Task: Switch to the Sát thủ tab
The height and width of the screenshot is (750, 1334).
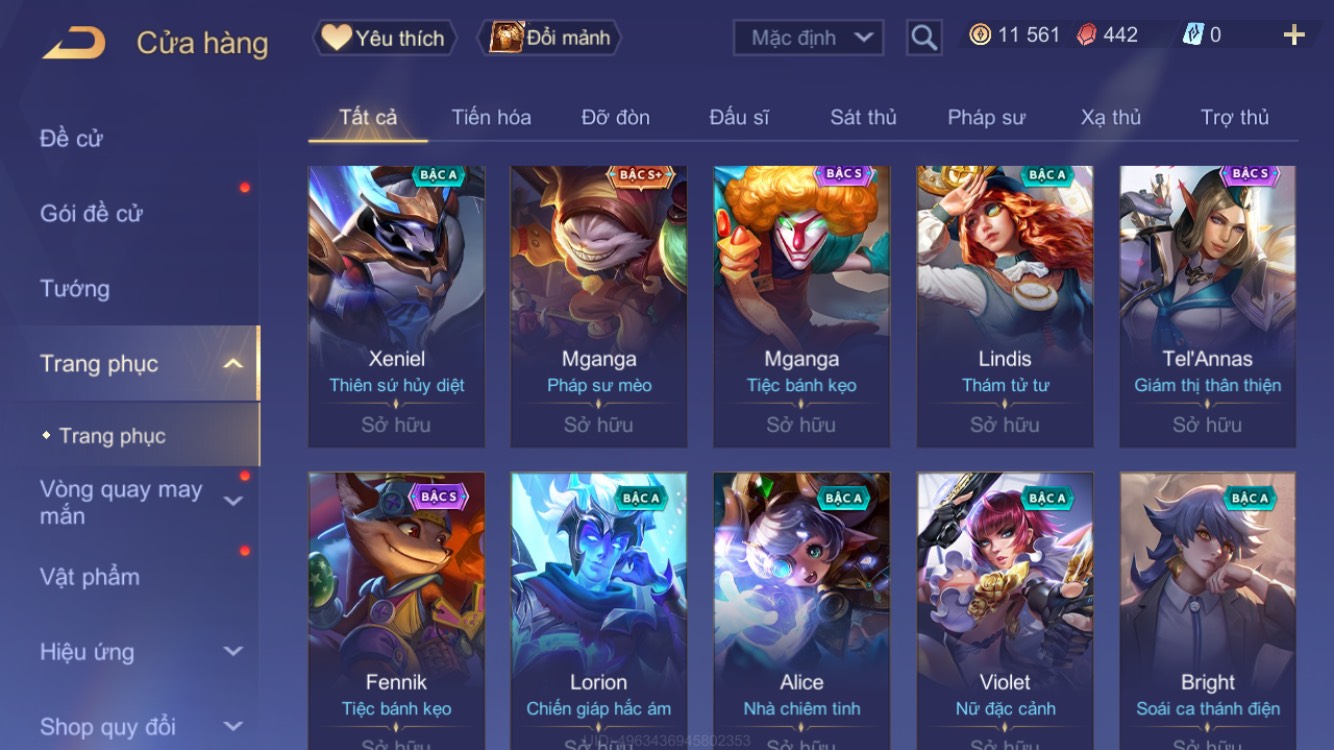Action: pos(863,117)
